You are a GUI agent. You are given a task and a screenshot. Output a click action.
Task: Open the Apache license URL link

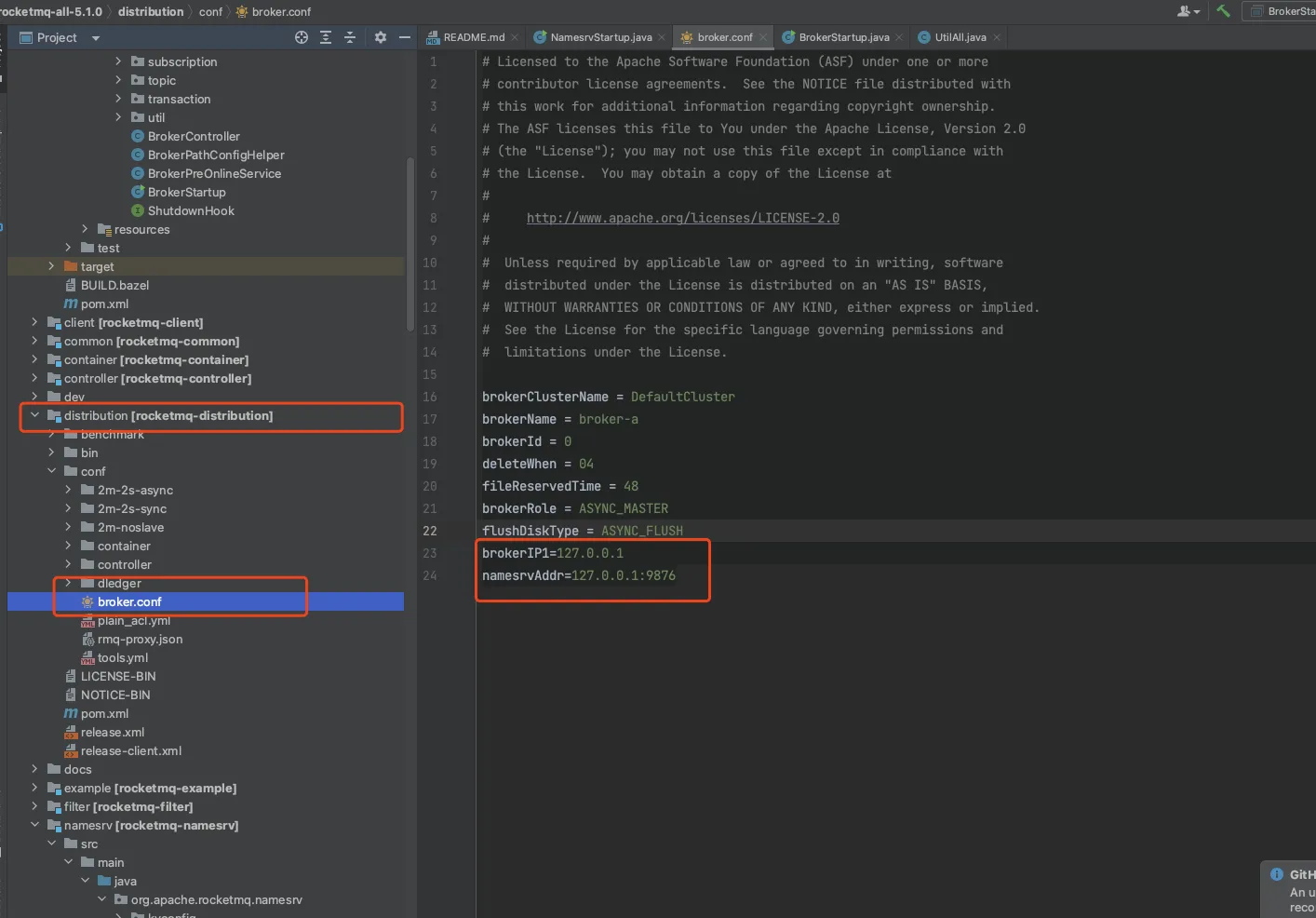click(682, 218)
